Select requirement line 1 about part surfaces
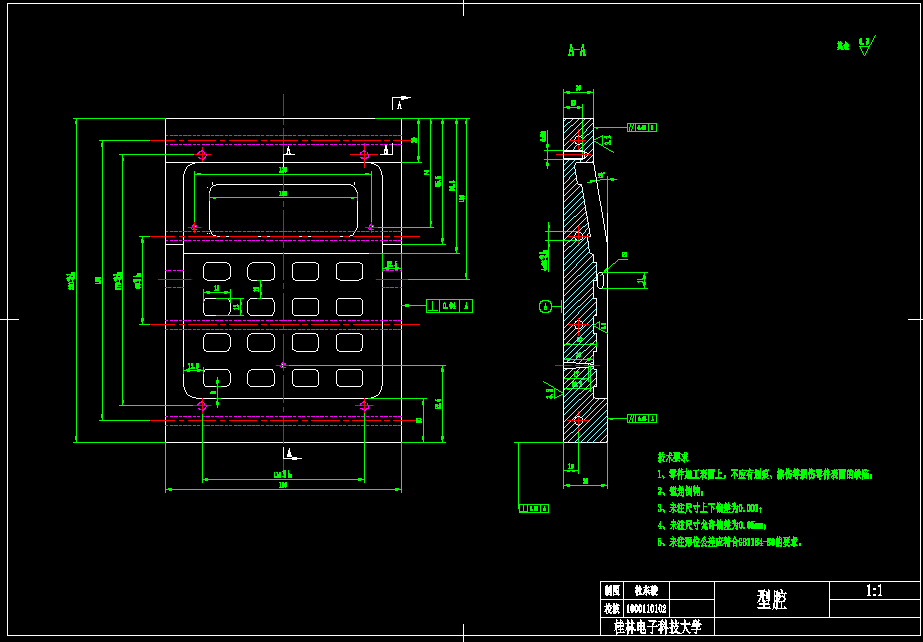 [765, 474]
